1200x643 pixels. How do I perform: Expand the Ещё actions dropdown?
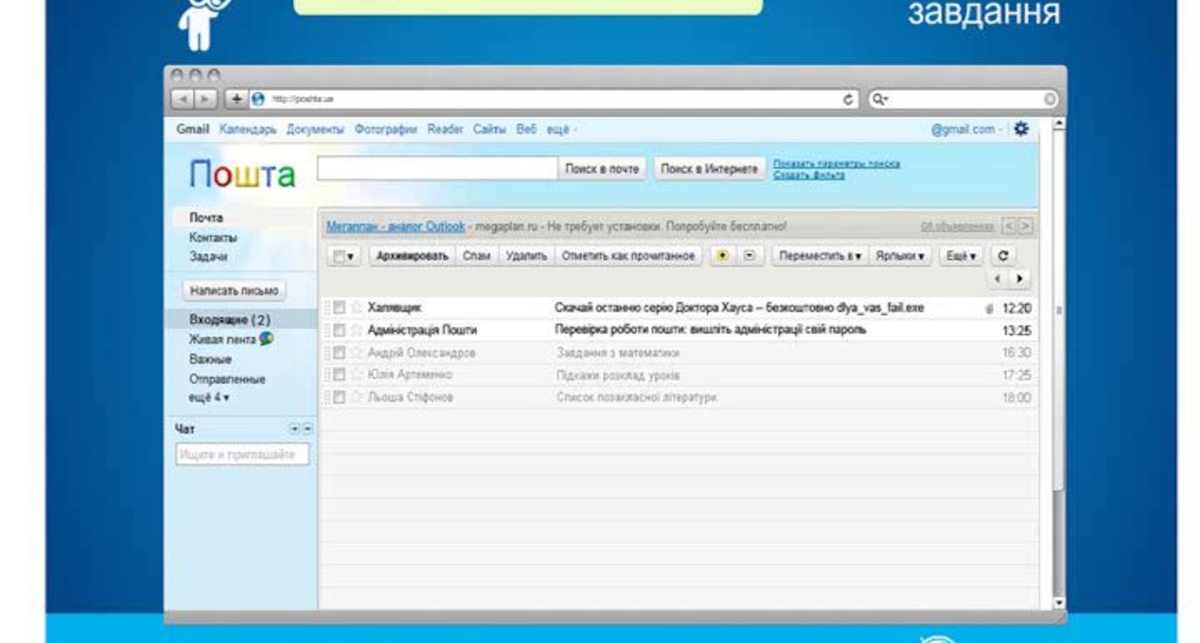coord(962,256)
